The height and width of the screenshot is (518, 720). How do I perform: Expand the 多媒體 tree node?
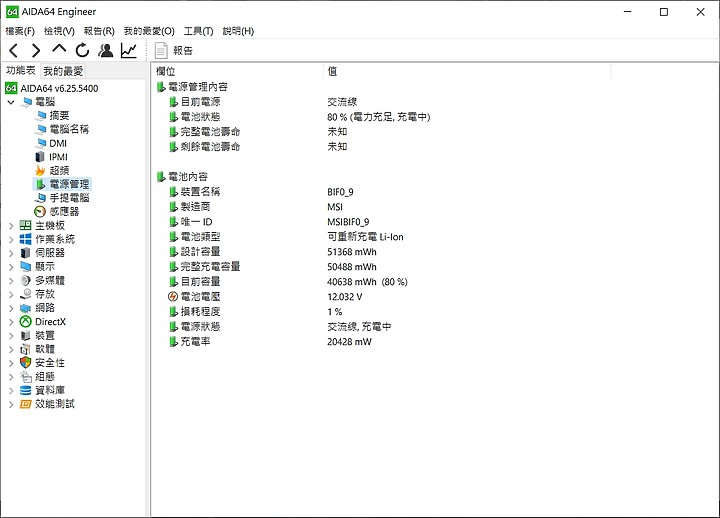pyautogui.click(x=11, y=281)
